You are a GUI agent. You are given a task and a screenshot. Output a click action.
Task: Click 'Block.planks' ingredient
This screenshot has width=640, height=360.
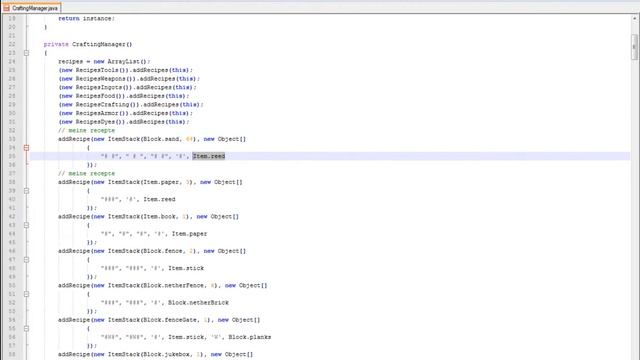[x=249, y=337]
